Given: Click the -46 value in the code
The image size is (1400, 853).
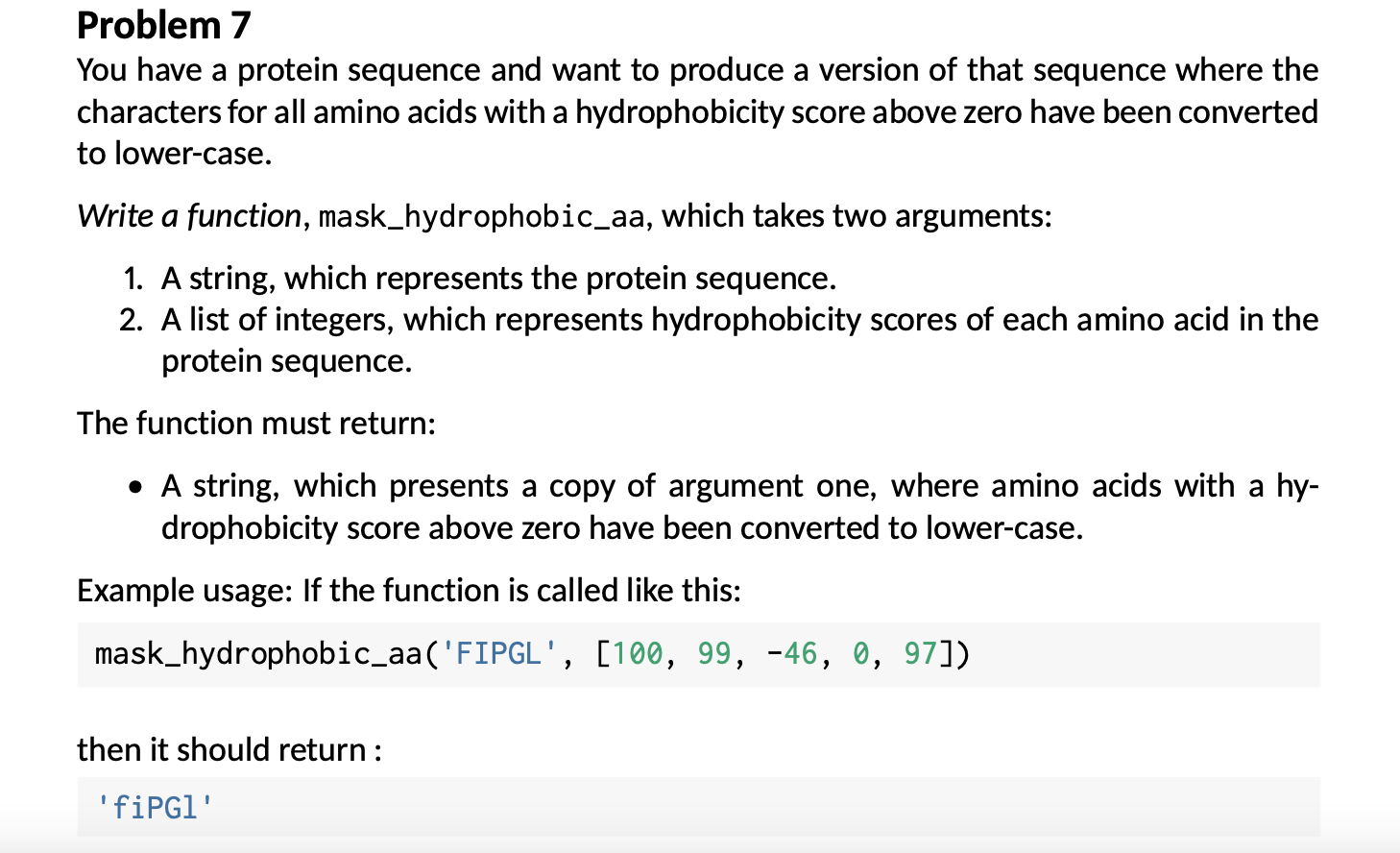Looking at the screenshot, I should coord(792,654).
